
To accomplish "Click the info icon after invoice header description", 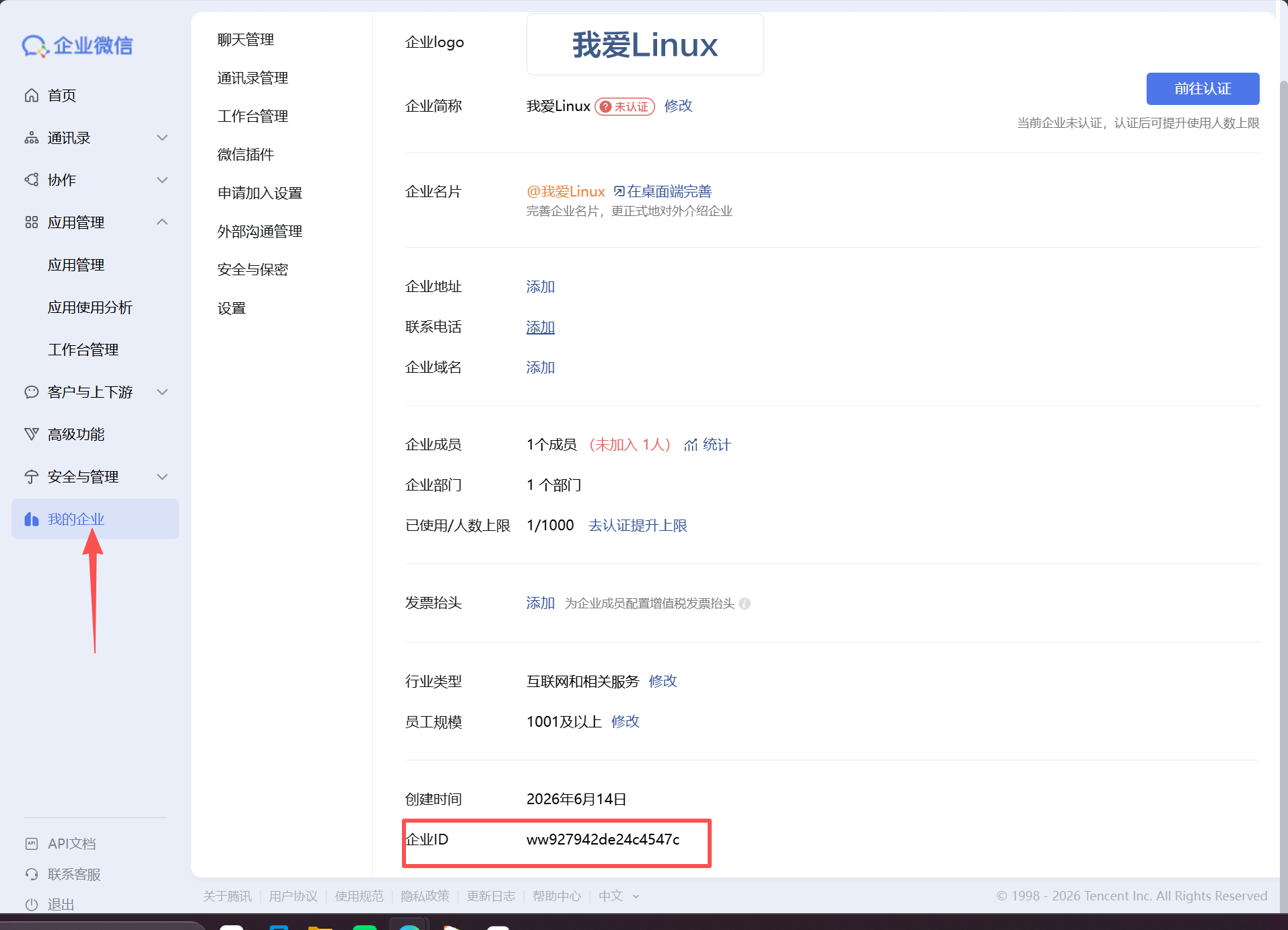I will [x=745, y=604].
